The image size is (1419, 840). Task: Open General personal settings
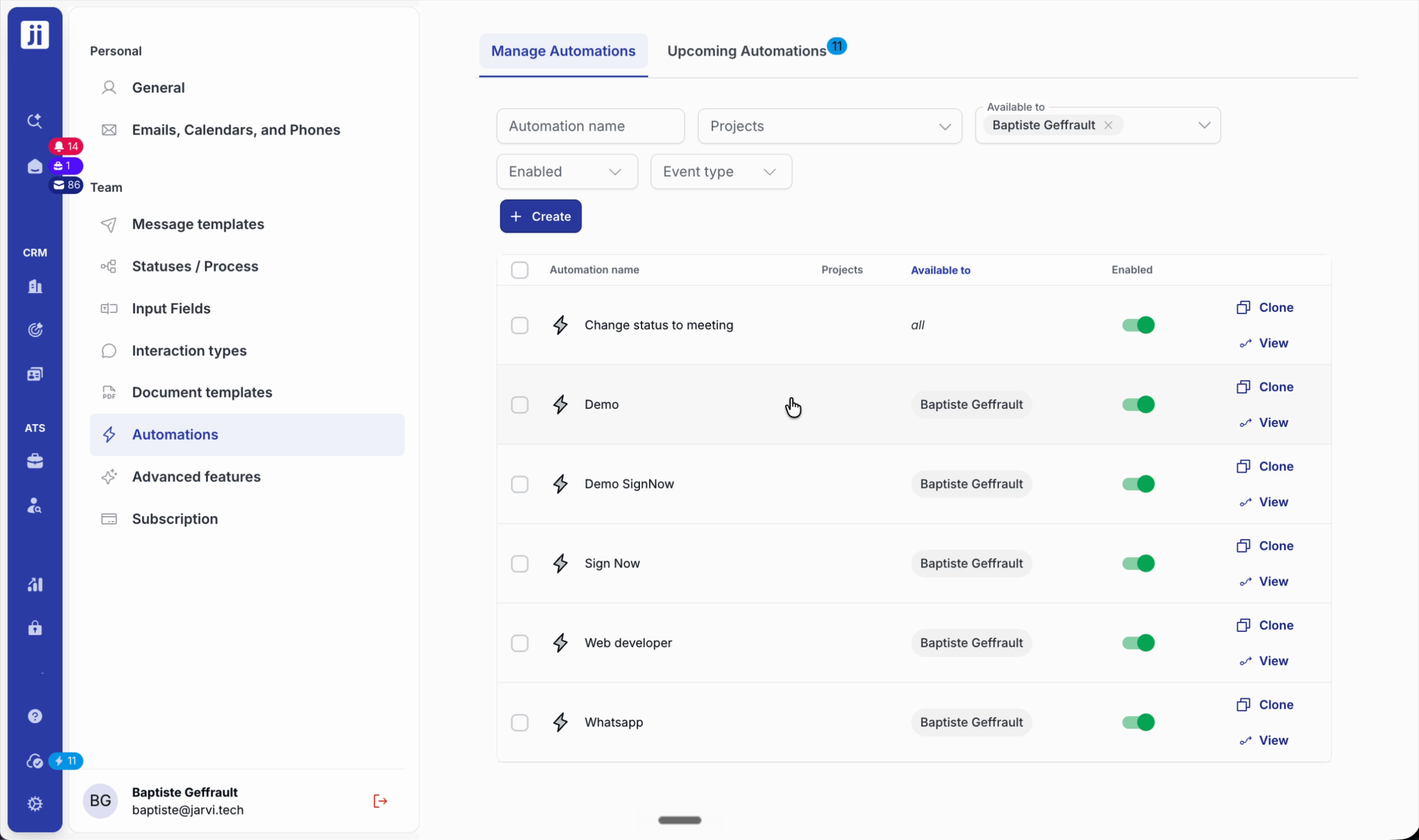(247, 88)
